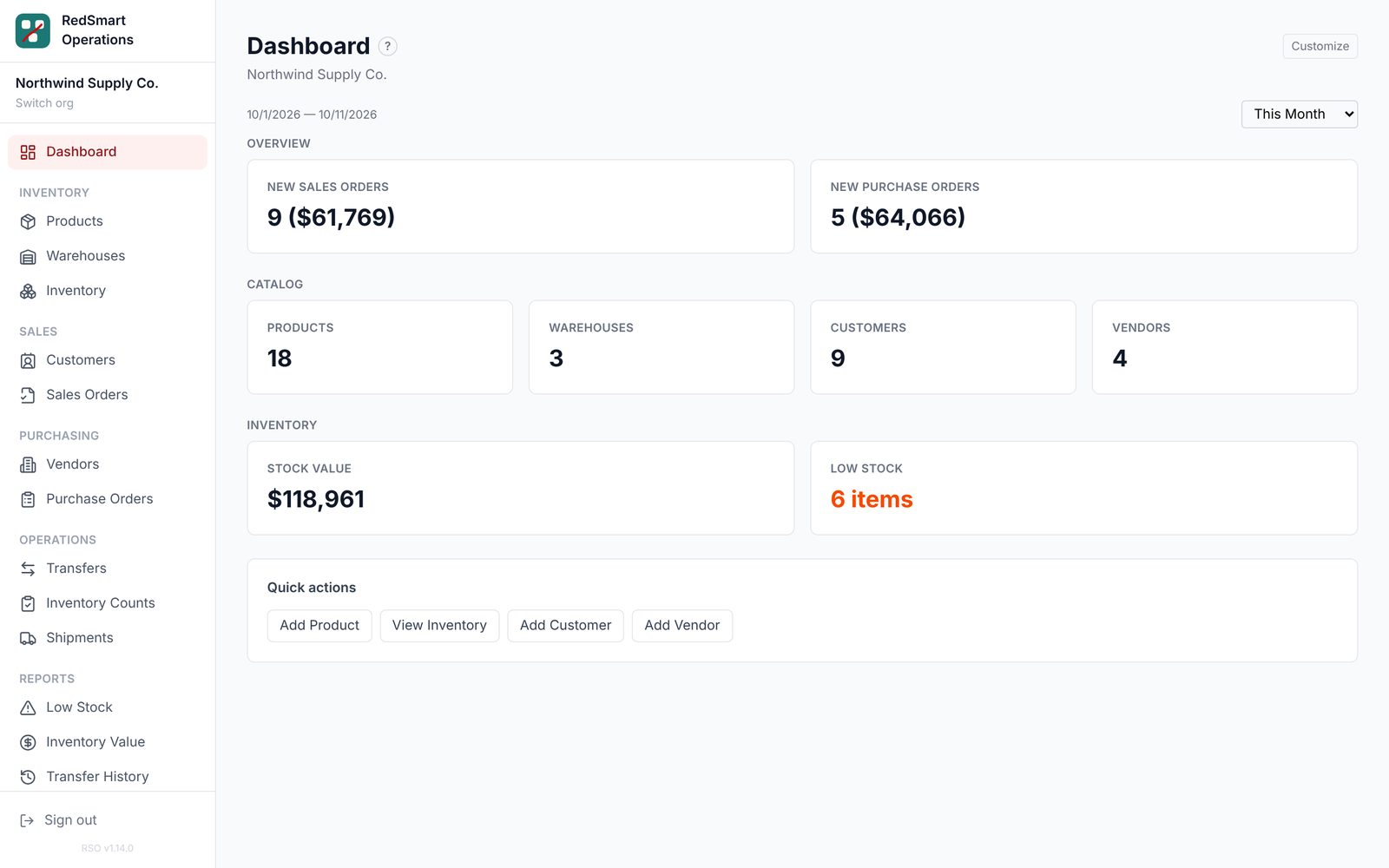Click the Add Customer quick action
Image resolution: width=1389 pixels, height=868 pixels.
(x=565, y=625)
